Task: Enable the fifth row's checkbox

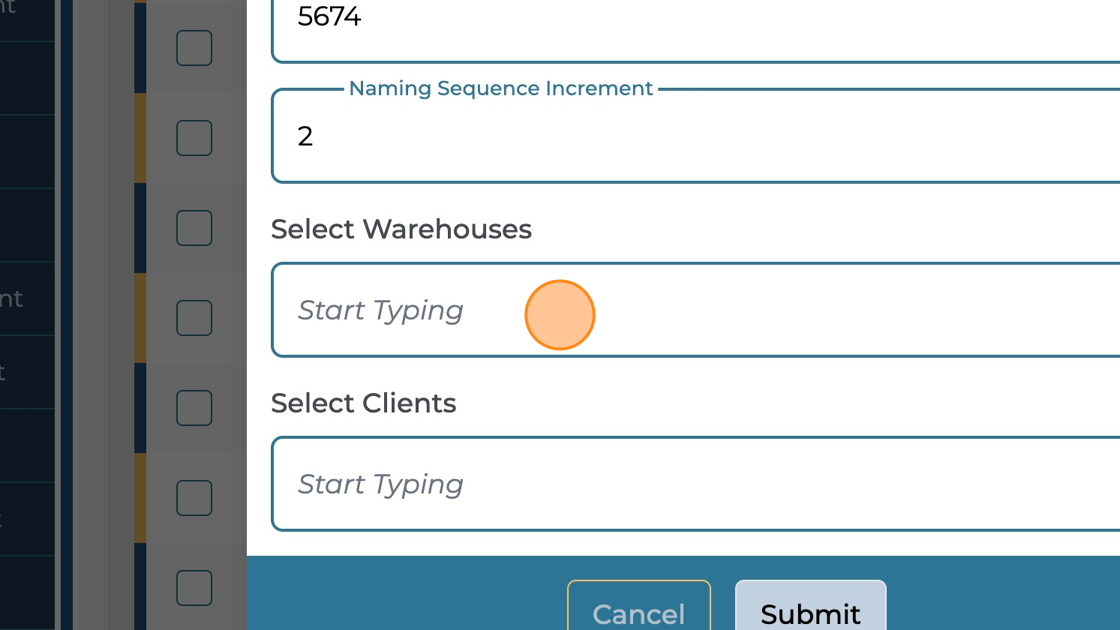Action: pos(194,407)
